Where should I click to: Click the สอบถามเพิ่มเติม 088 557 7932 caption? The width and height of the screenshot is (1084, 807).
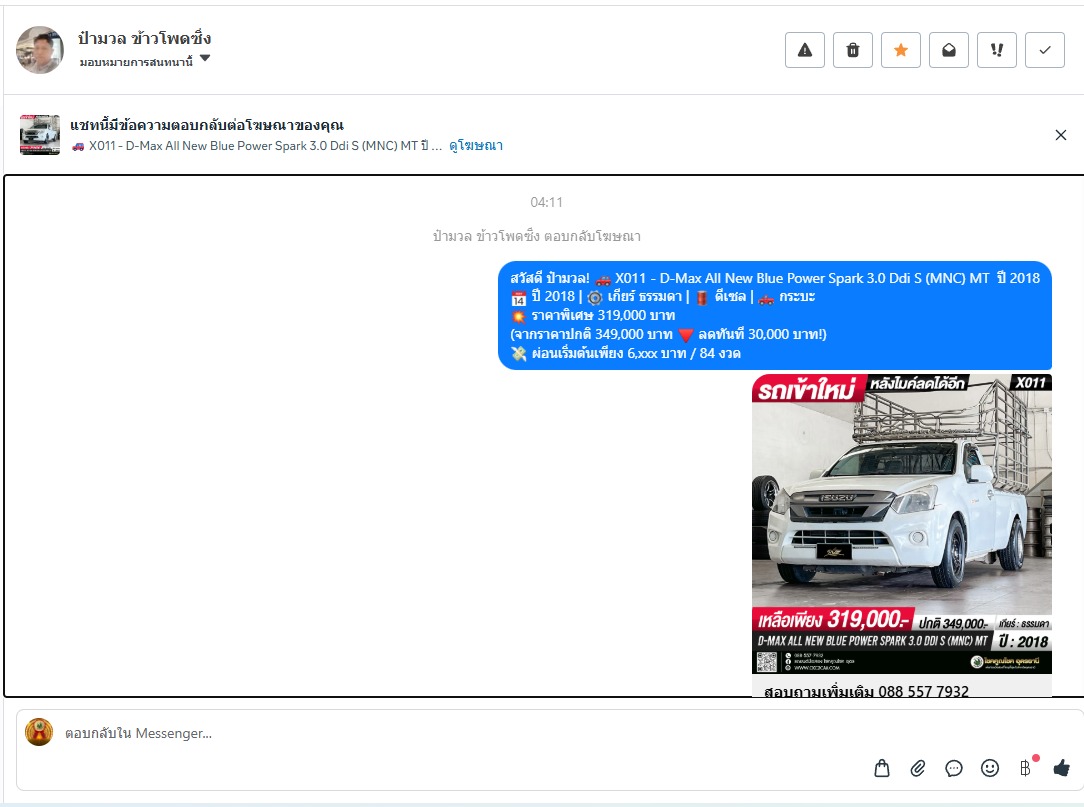[x=866, y=691]
